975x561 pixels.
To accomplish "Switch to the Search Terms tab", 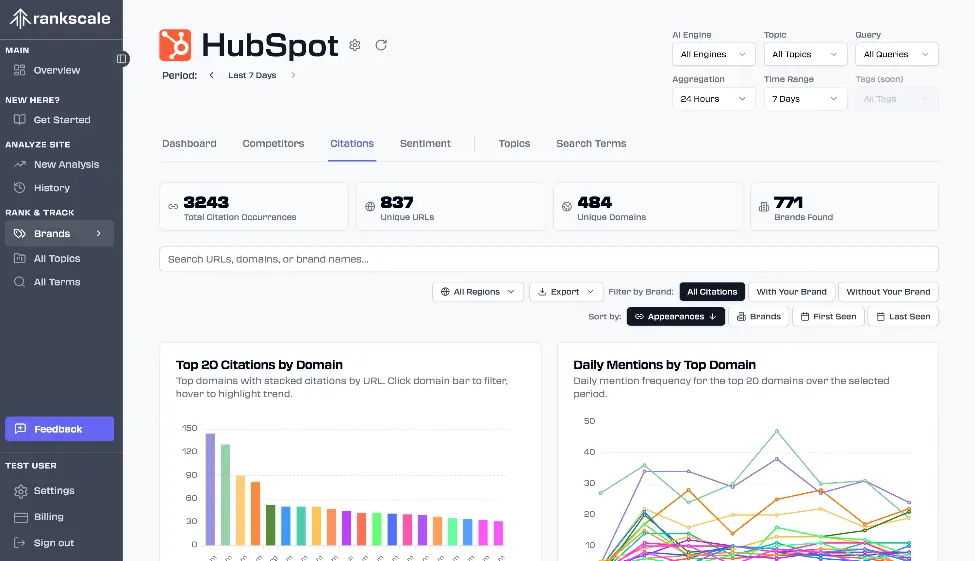I will pyautogui.click(x=591, y=144).
